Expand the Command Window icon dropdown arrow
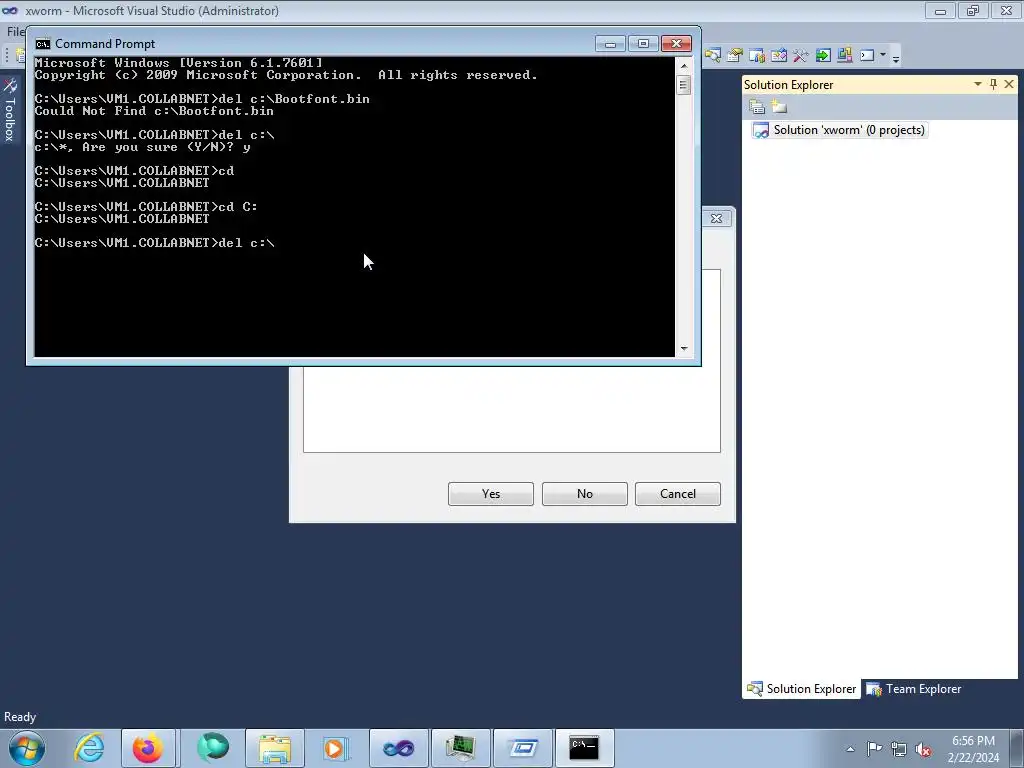 coord(883,56)
